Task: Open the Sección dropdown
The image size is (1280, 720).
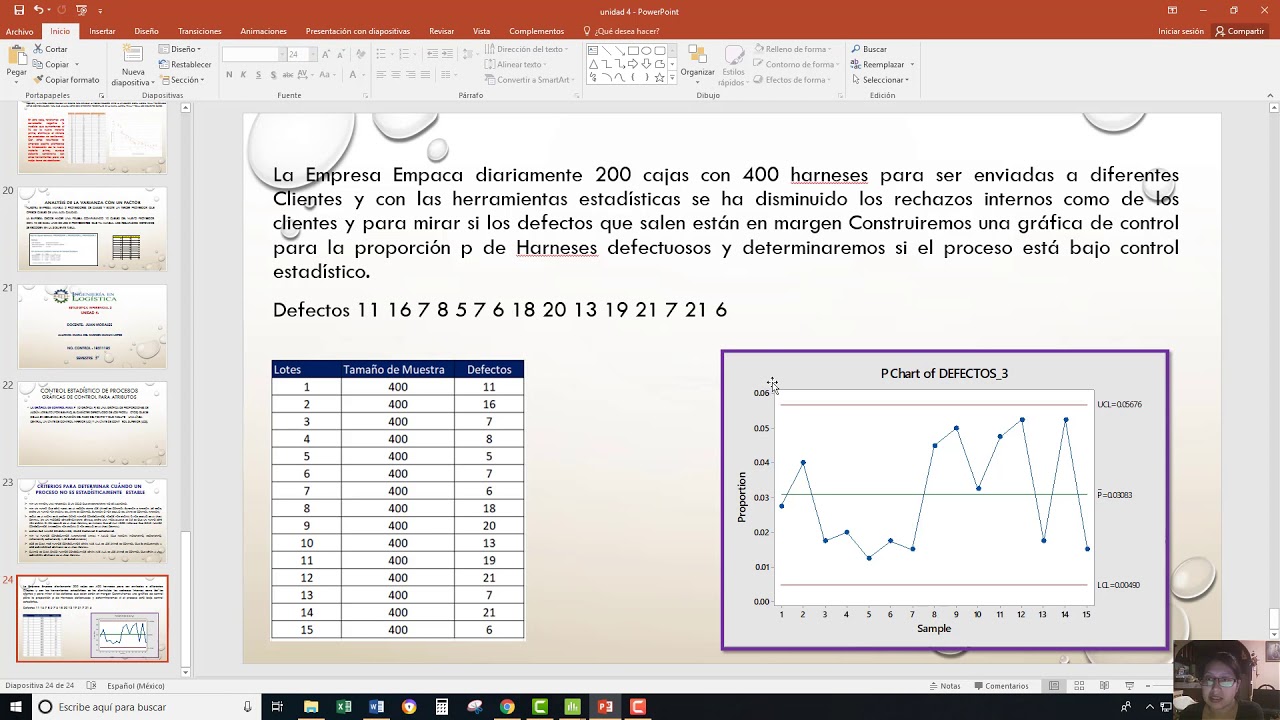Action: pyautogui.click(x=182, y=80)
